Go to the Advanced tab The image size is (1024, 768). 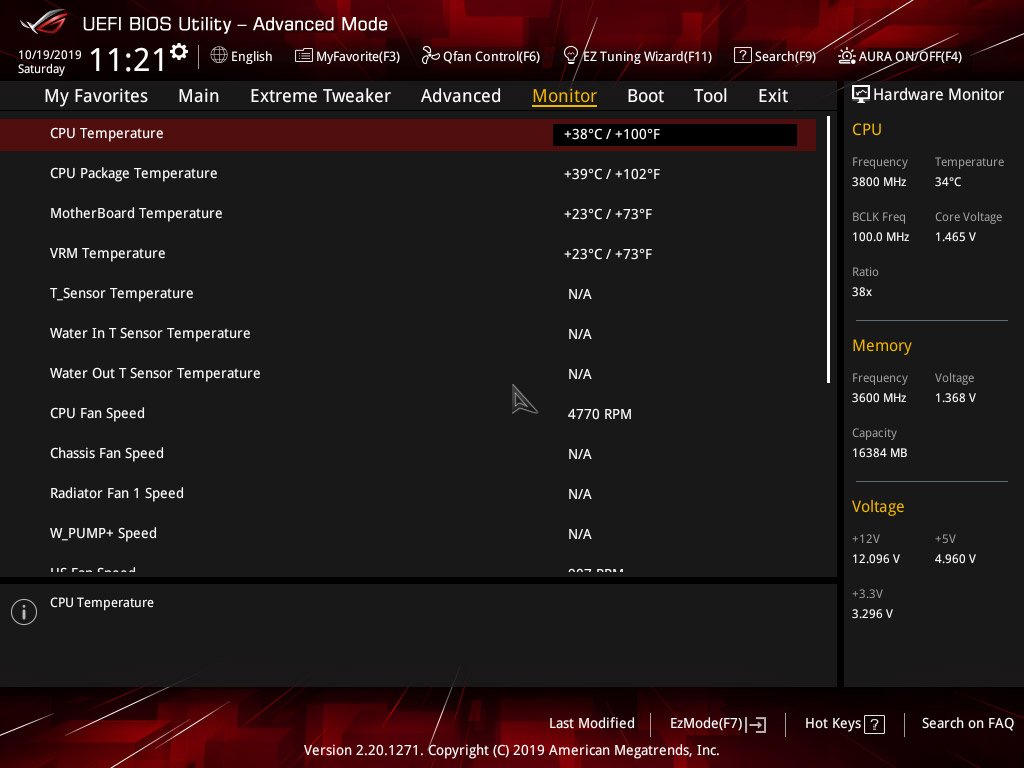[x=460, y=96]
